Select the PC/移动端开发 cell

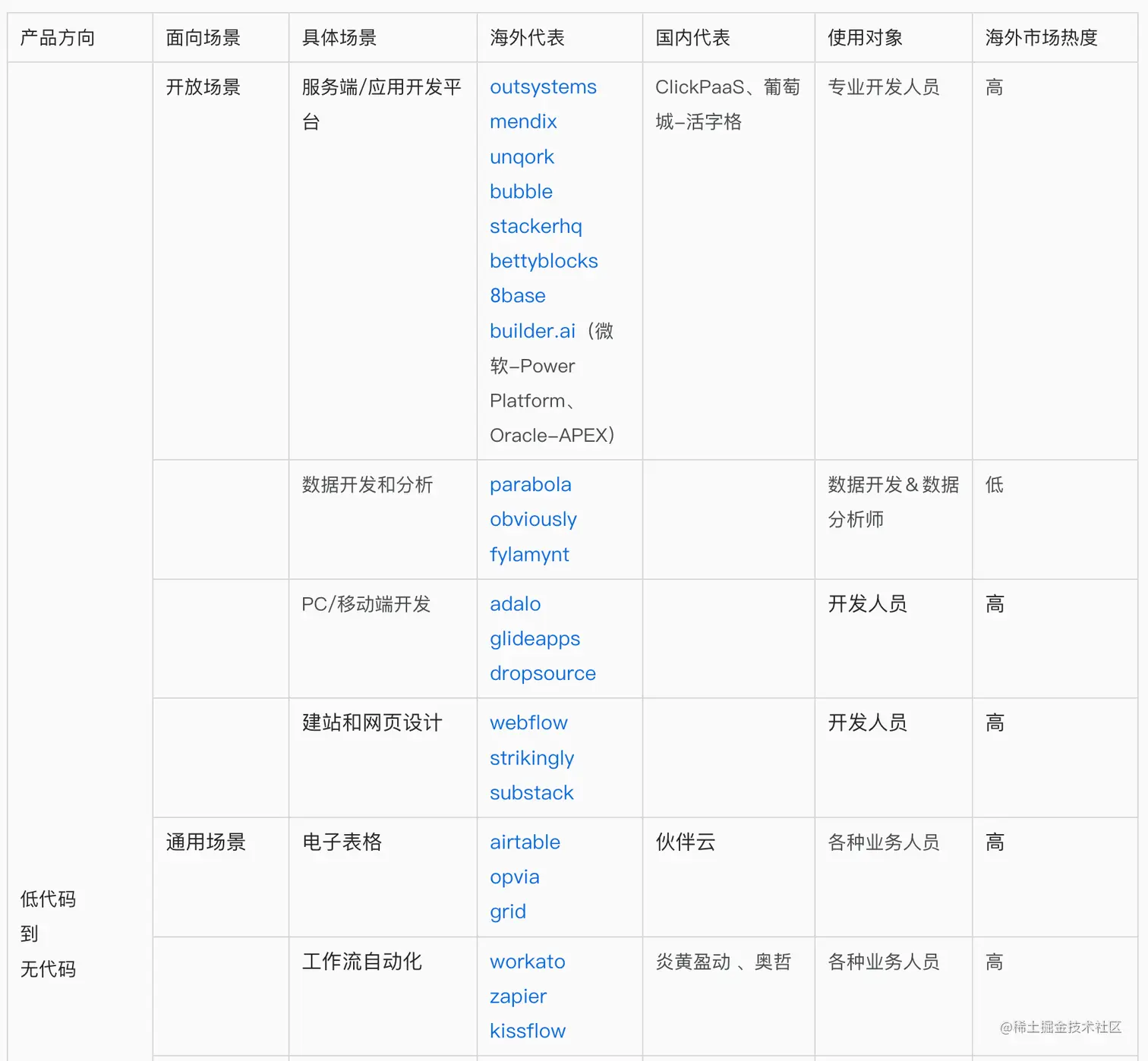(383, 639)
